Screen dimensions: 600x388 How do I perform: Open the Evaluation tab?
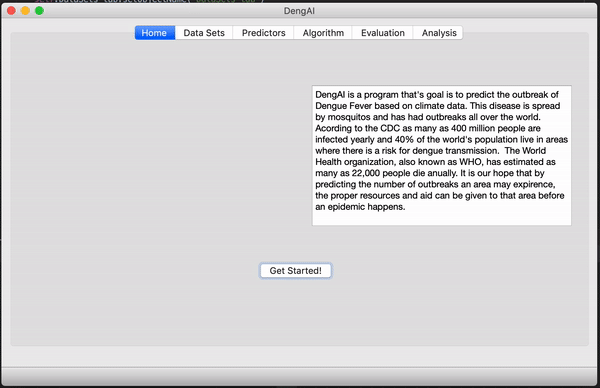click(x=383, y=33)
